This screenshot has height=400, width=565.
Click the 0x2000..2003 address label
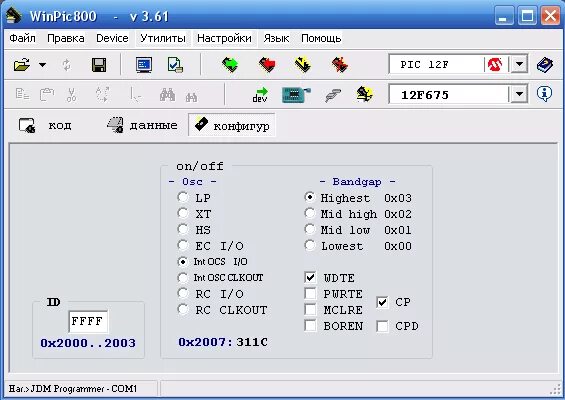coord(88,343)
